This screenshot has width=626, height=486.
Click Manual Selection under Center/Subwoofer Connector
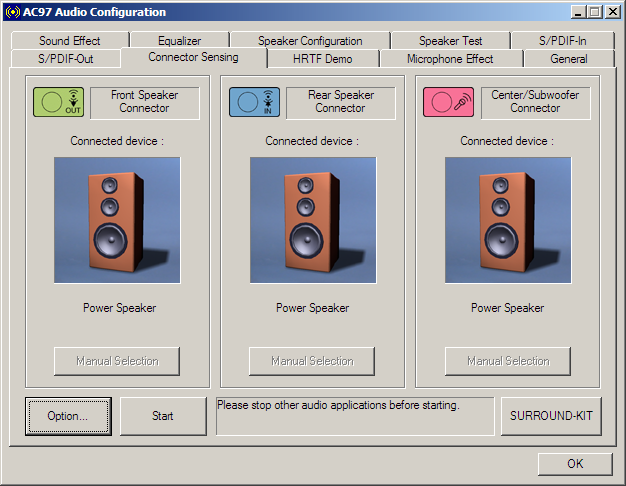[x=508, y=361]
